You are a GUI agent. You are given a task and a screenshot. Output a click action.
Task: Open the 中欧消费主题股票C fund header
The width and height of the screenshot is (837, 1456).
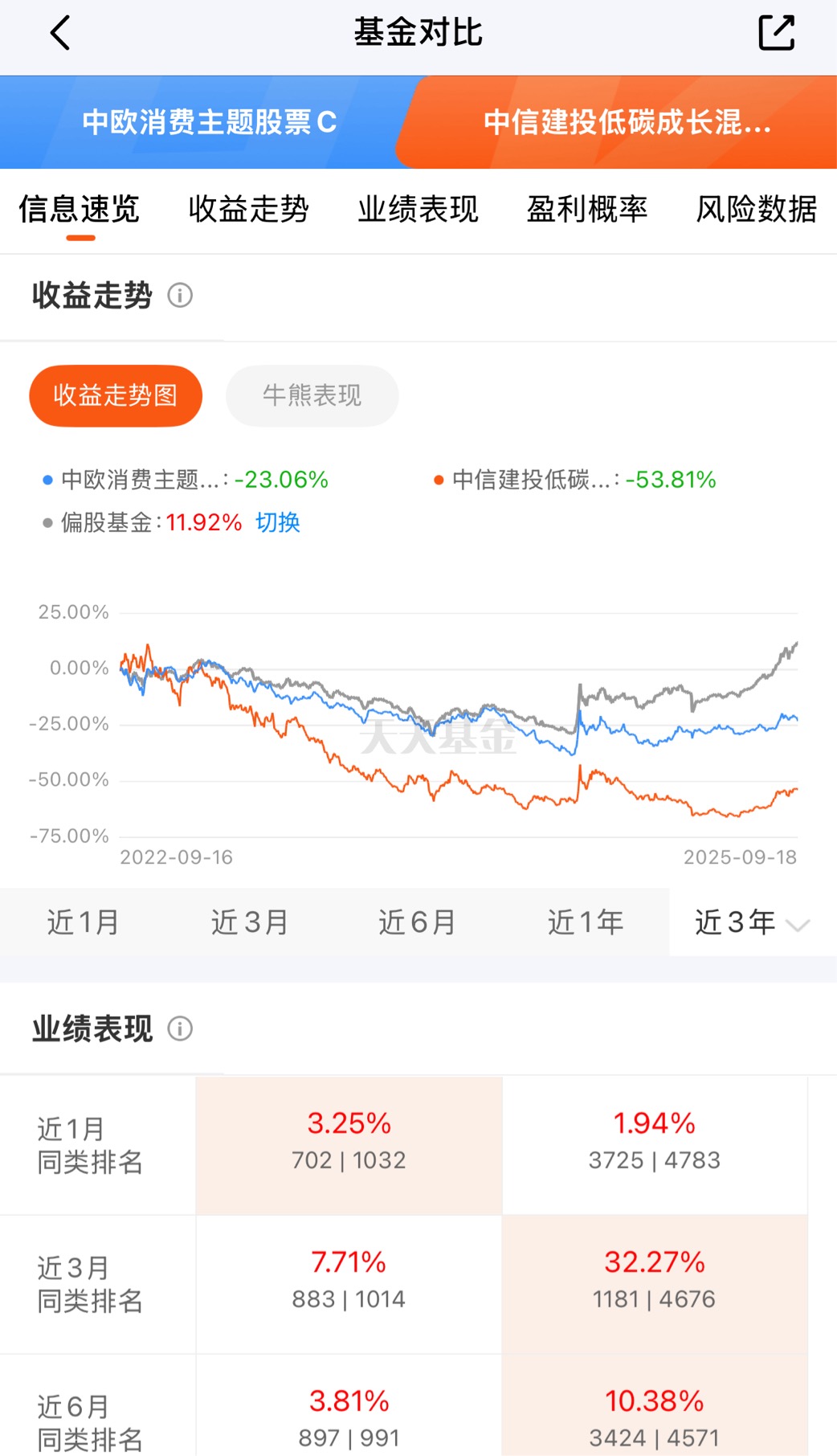[209, 122]
